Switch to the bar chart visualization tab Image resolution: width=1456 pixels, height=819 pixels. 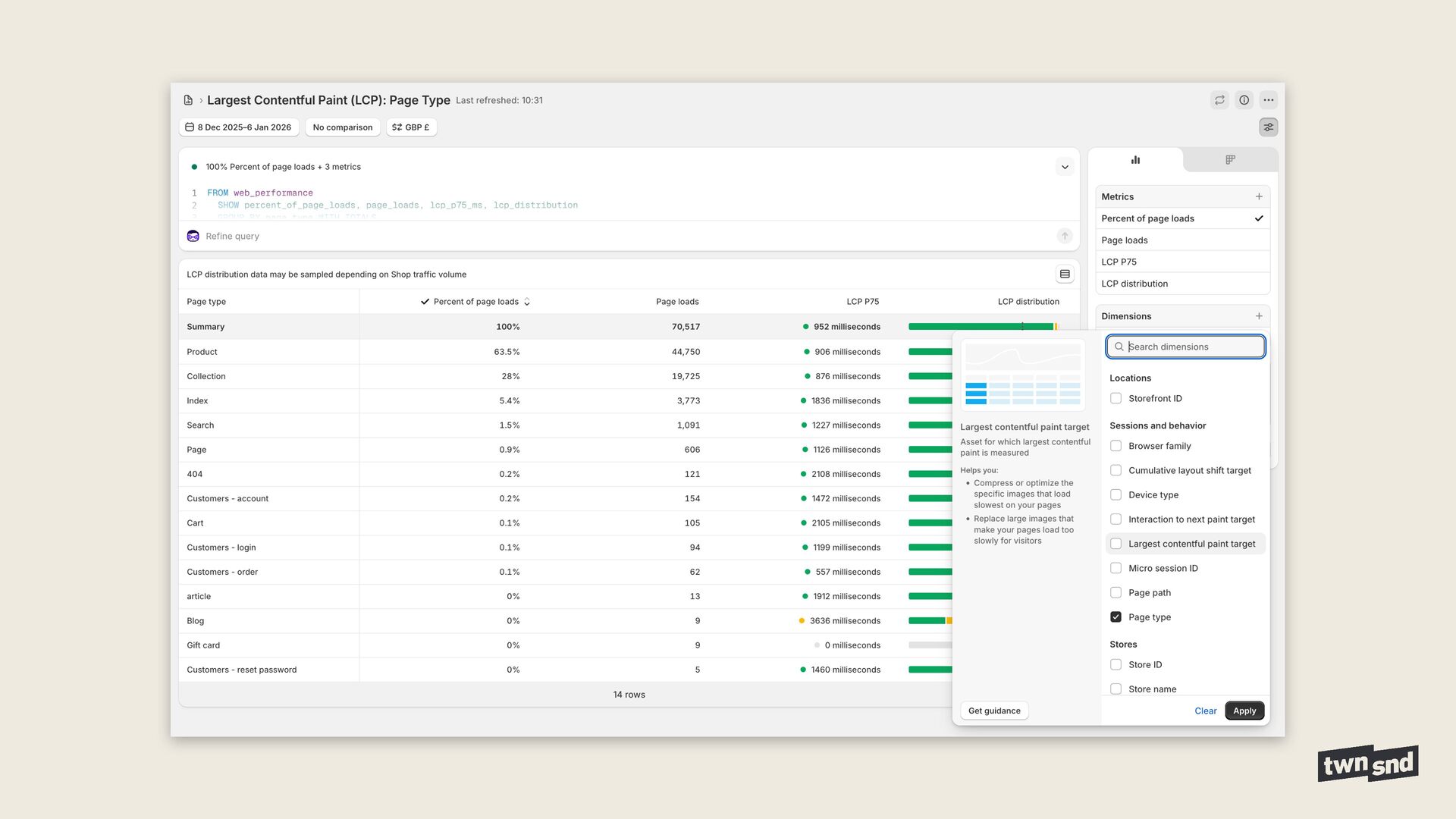pos(1135,160)
